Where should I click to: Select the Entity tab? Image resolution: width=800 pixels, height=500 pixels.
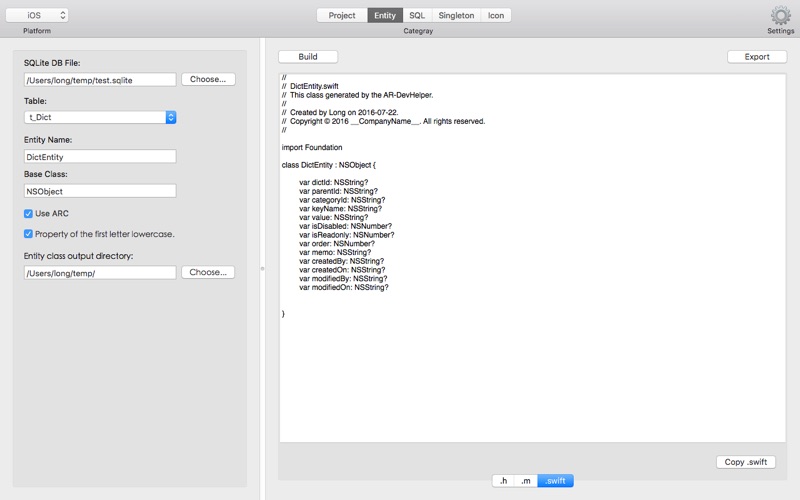(x=384, y=15)
